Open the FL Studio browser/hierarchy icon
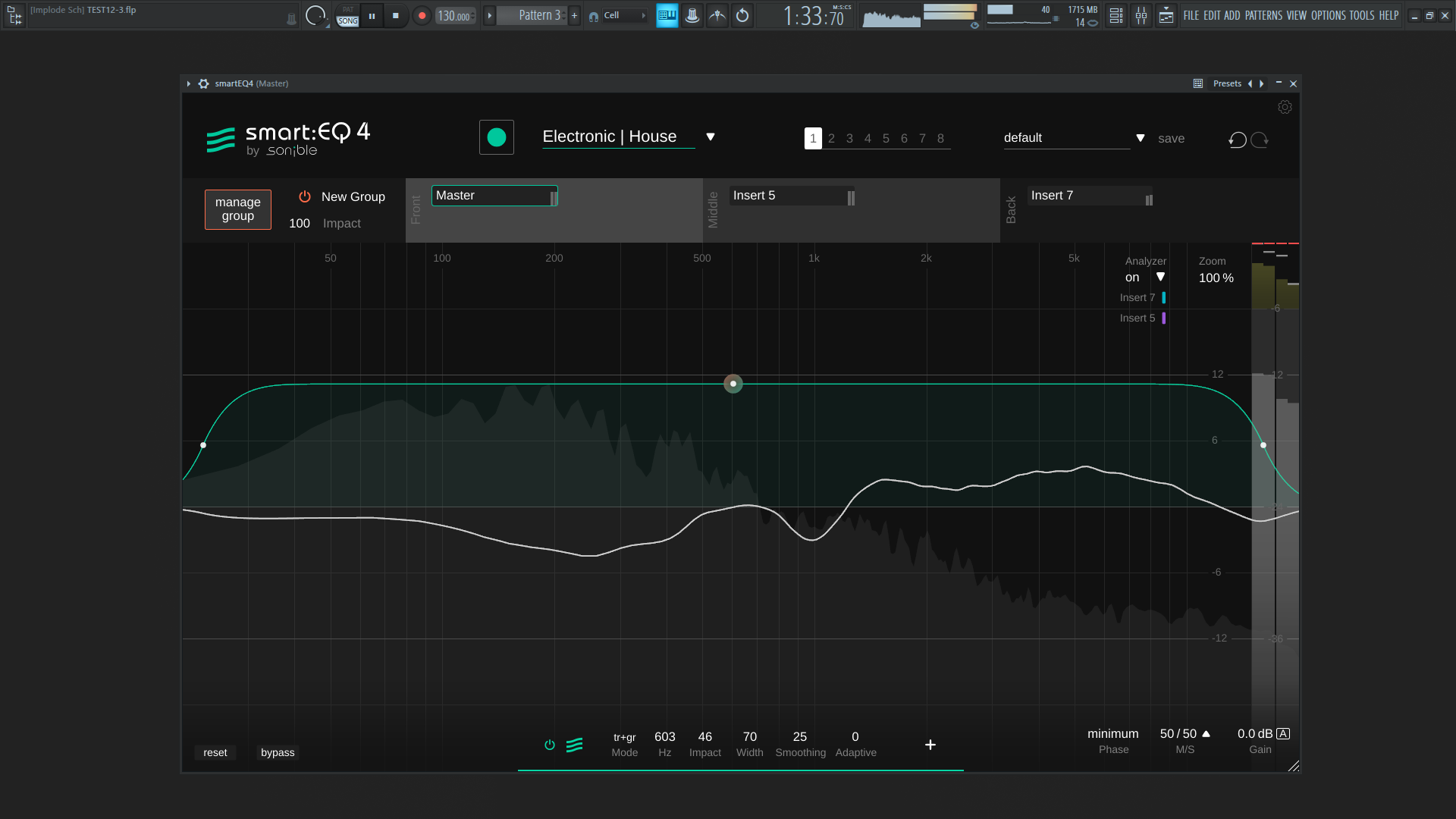The height and width of the screenshot is (819, 1456). coord(14,15)
